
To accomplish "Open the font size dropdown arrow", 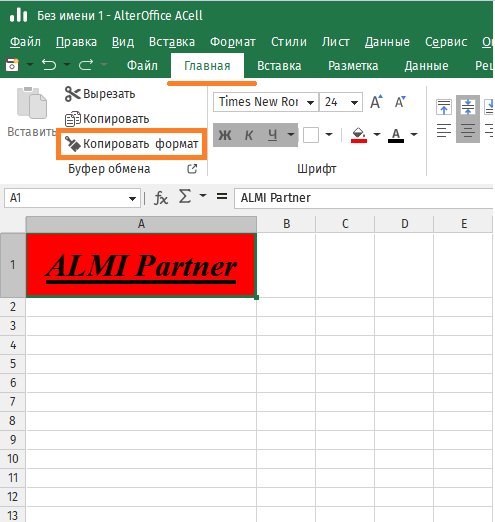I will [354, 102].
